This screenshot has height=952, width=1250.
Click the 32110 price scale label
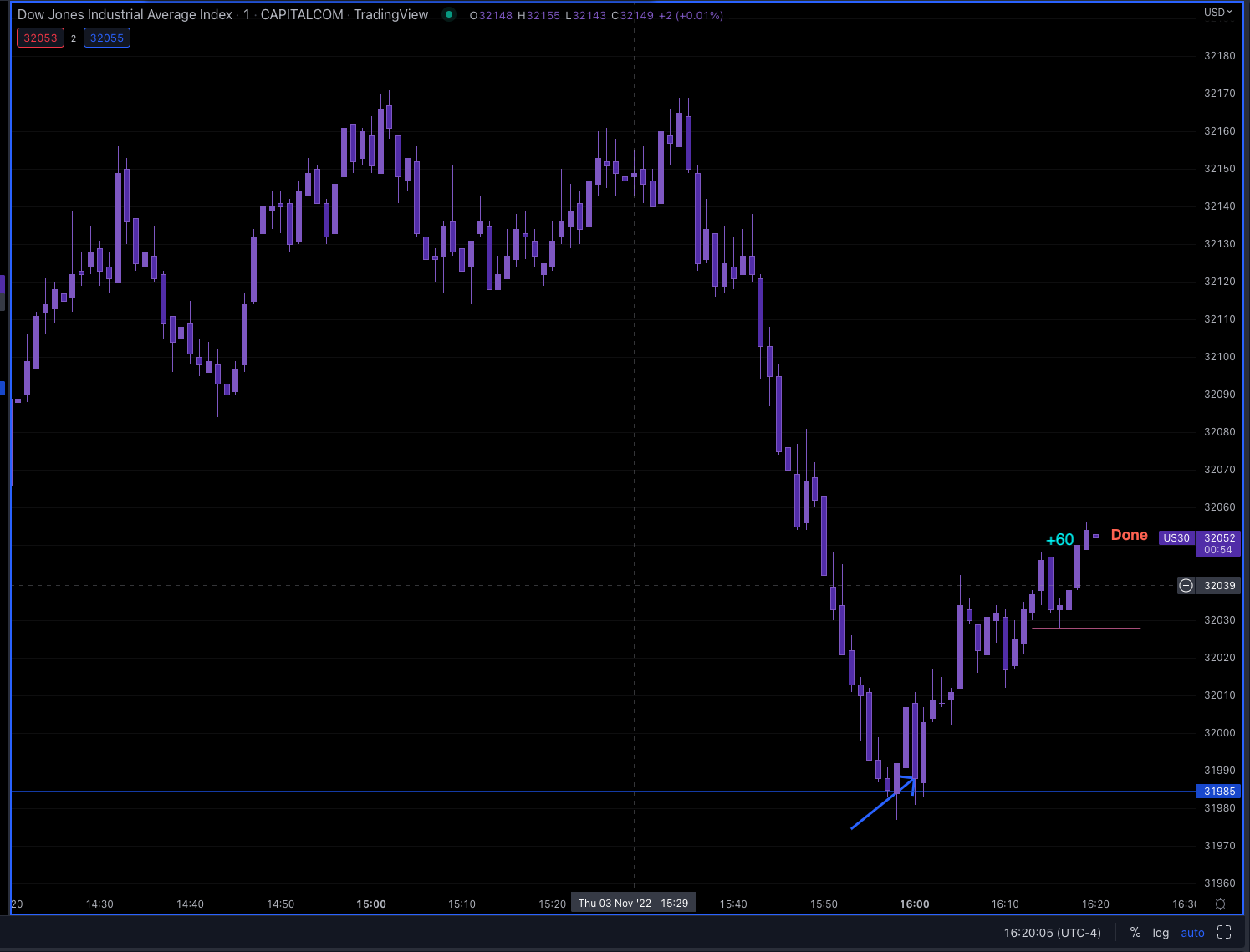[x=1219, y=319]
